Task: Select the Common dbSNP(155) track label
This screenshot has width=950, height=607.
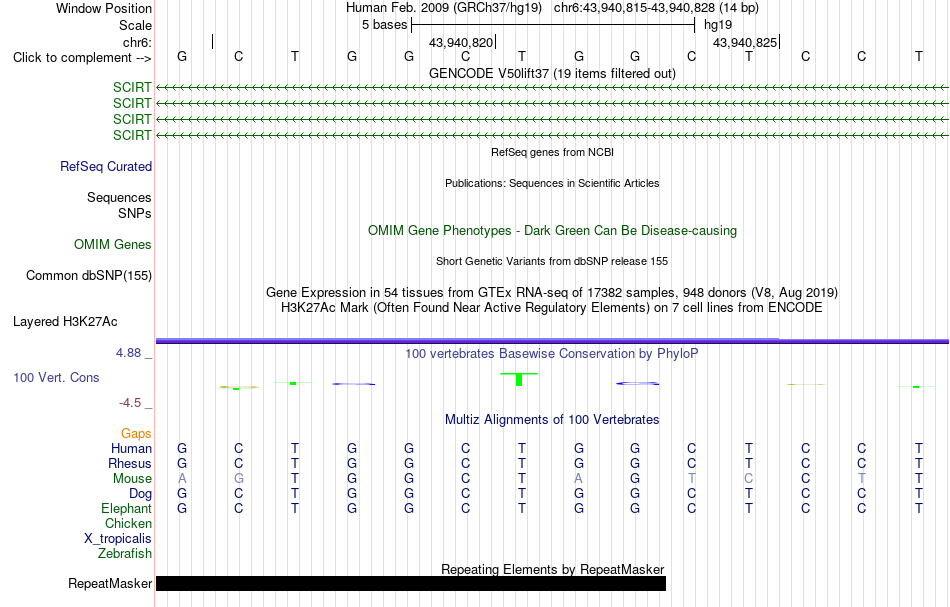Action: [x=89, y=276]
